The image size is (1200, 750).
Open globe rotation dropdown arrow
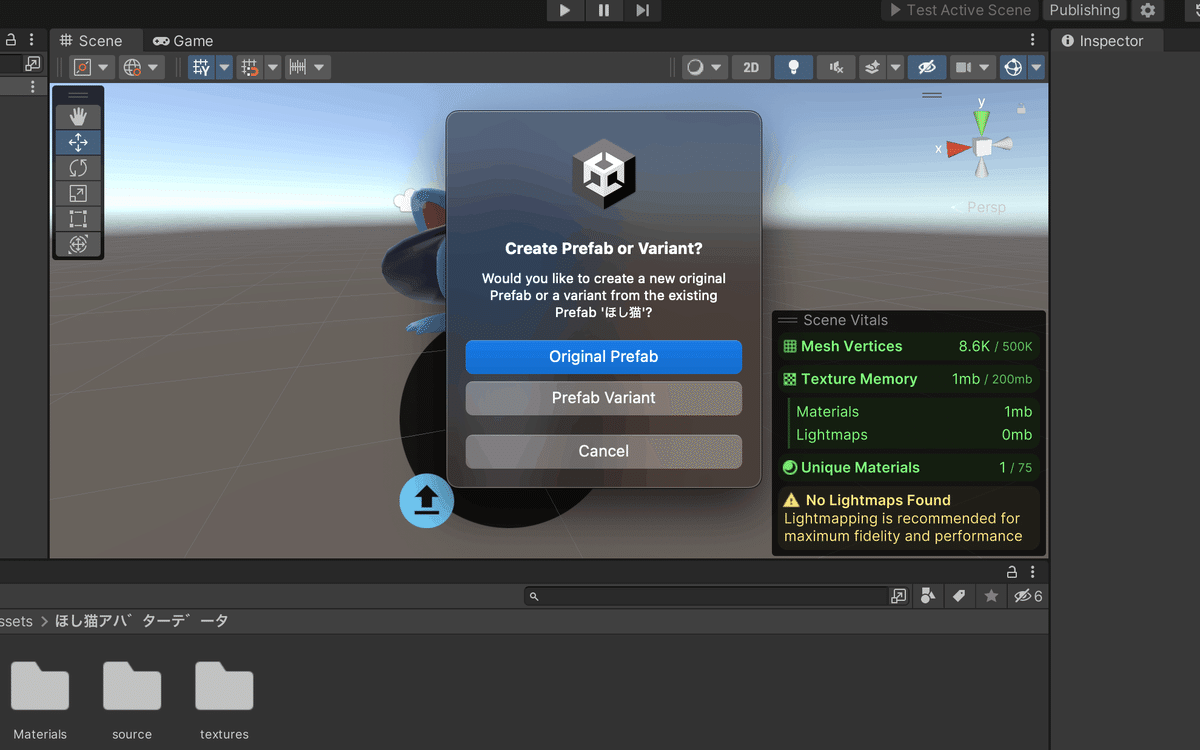154,67
